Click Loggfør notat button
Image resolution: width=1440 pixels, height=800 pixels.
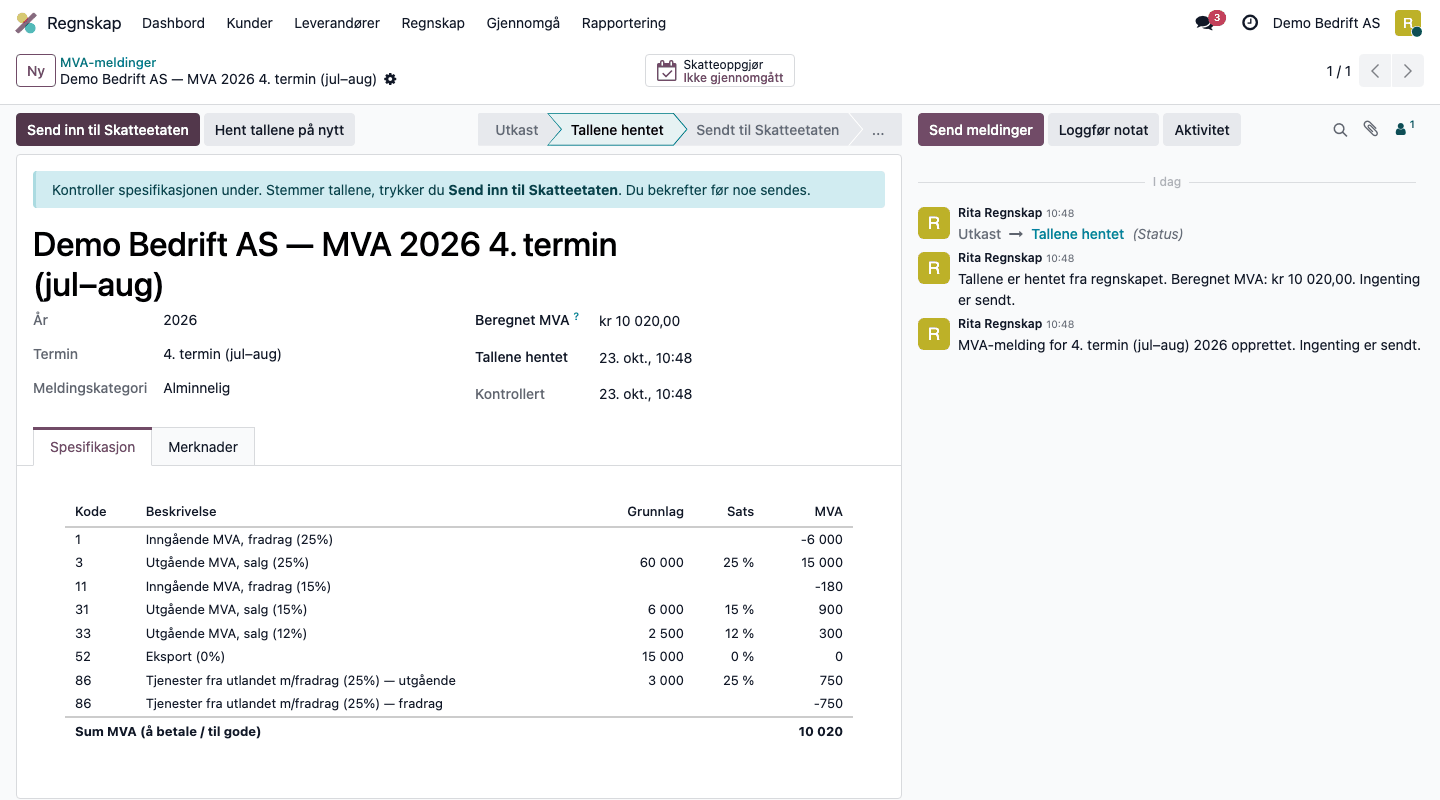pyautogui.click(x=1103, y=130)
